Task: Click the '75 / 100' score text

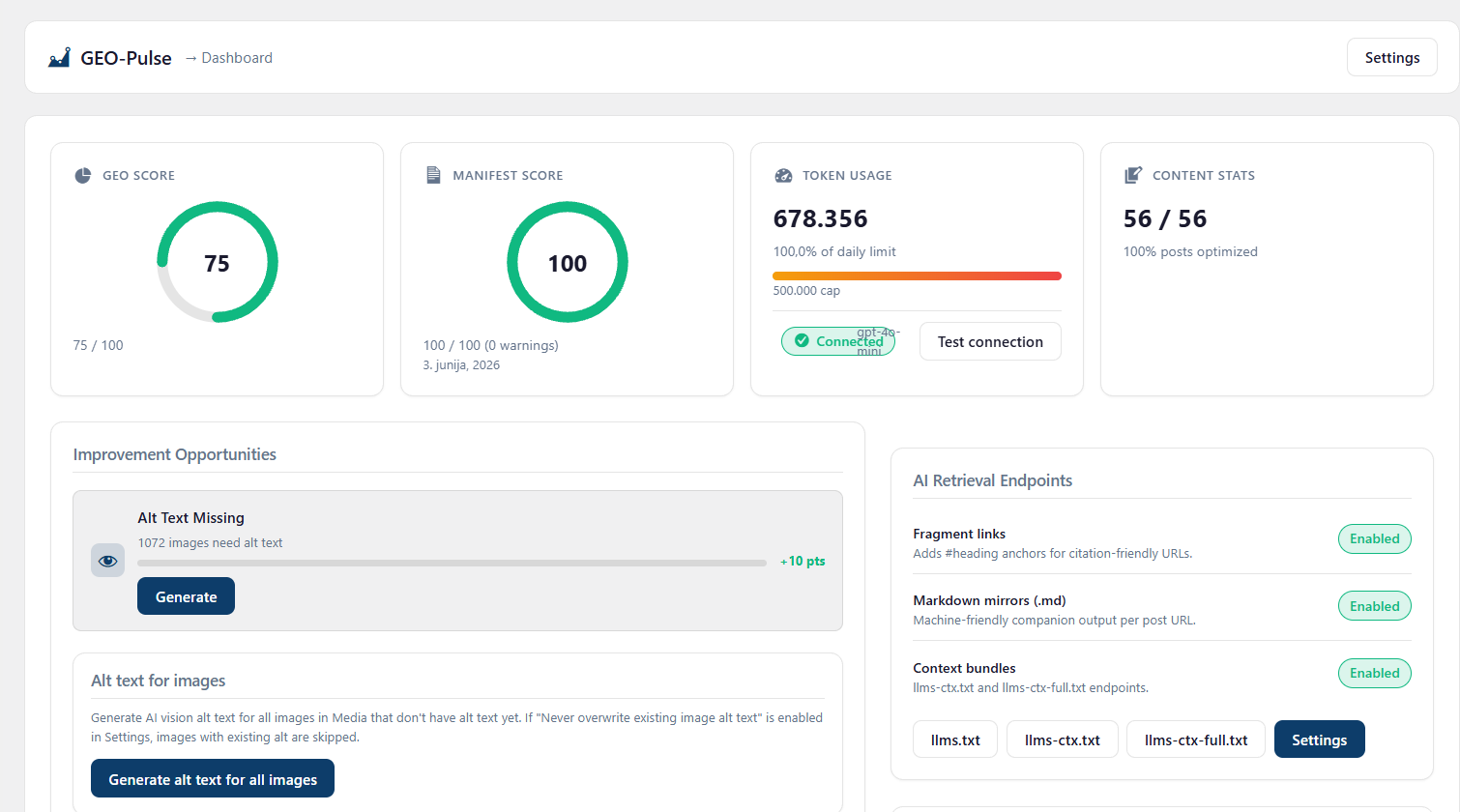Action: tap(98, 345)
